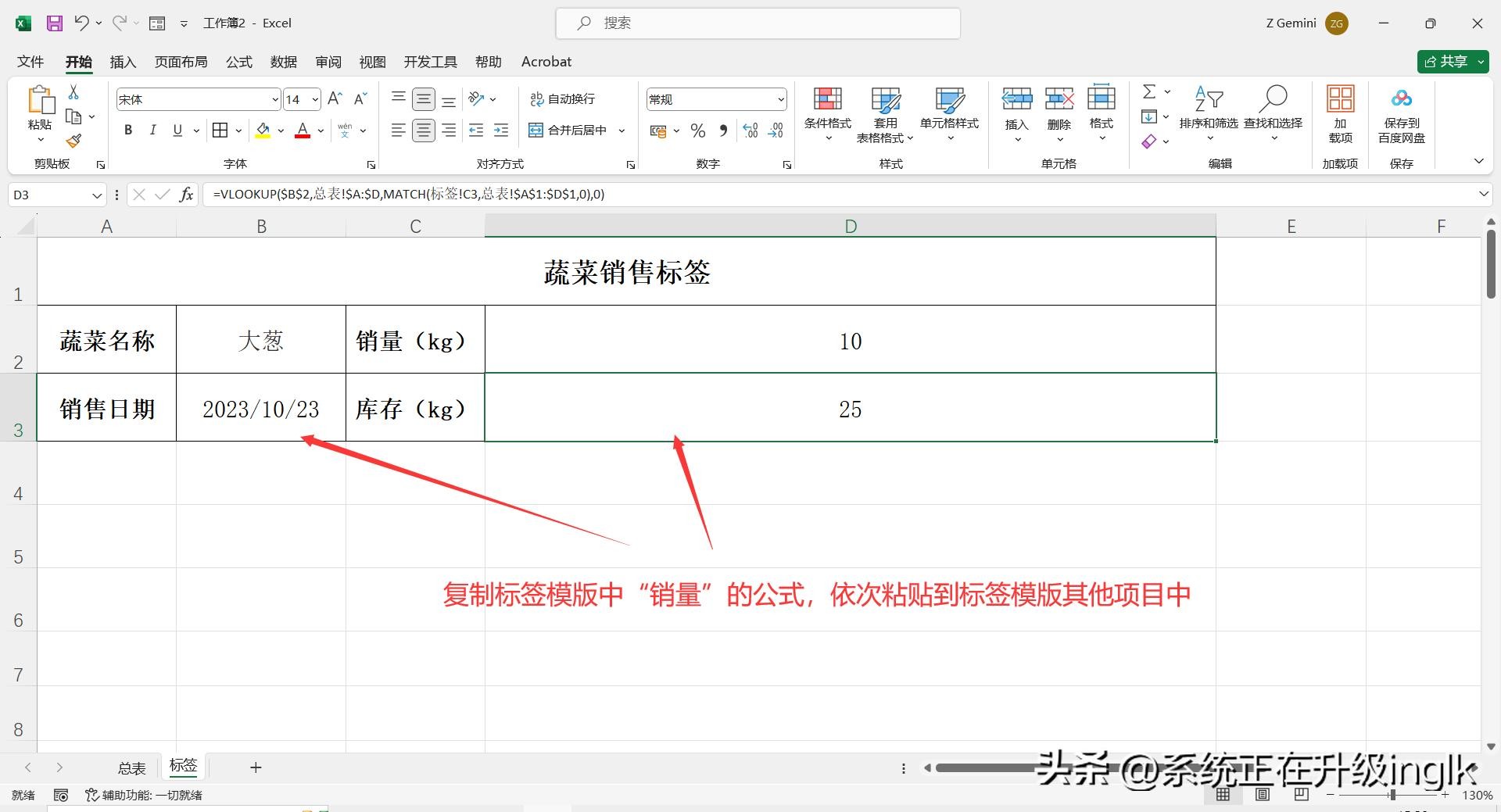Open the 页面布局 ribbon tab
The height and width of the screenshot is (812, 1501).
coord(181,62)
